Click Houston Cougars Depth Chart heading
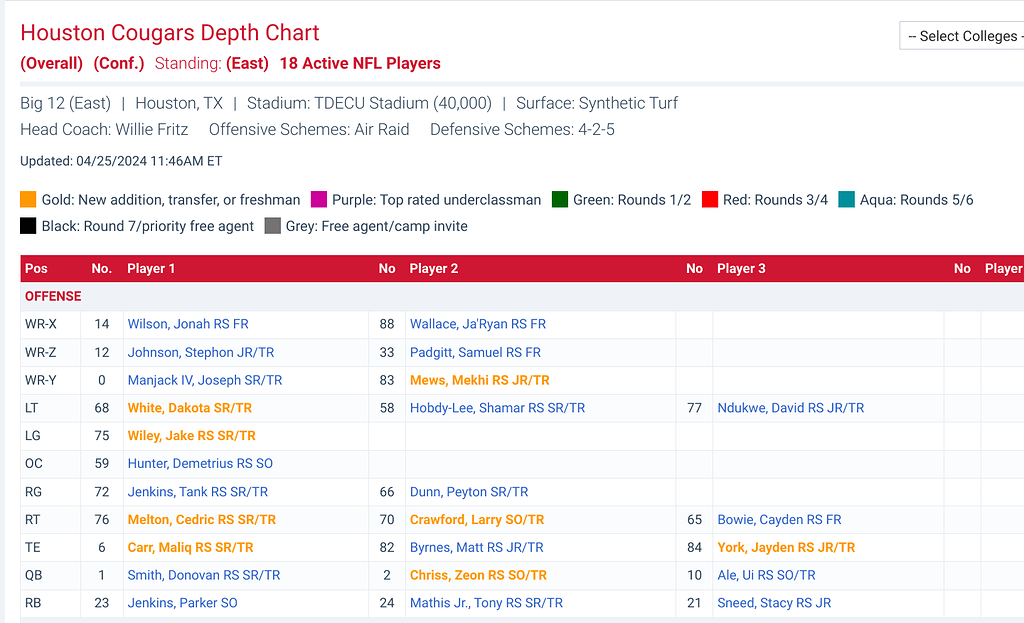This screenshot has width=1024, height=623. 170,33
